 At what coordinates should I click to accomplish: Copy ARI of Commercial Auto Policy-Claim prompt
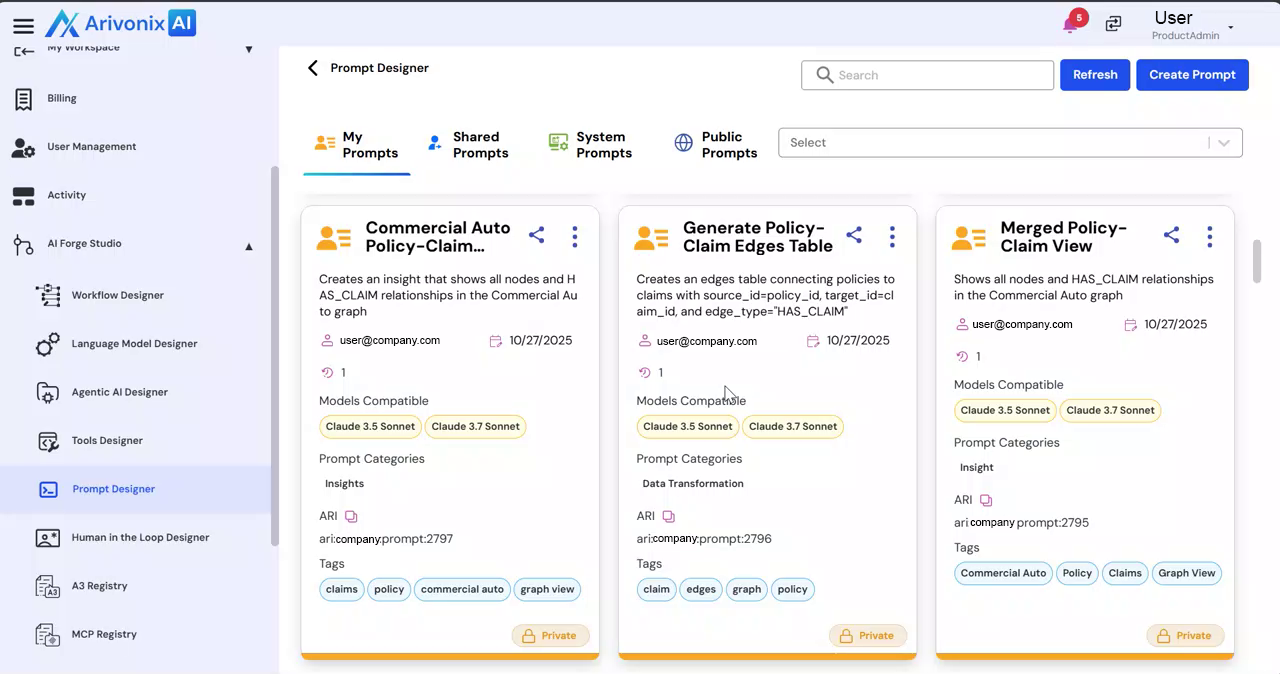point(351,516)
